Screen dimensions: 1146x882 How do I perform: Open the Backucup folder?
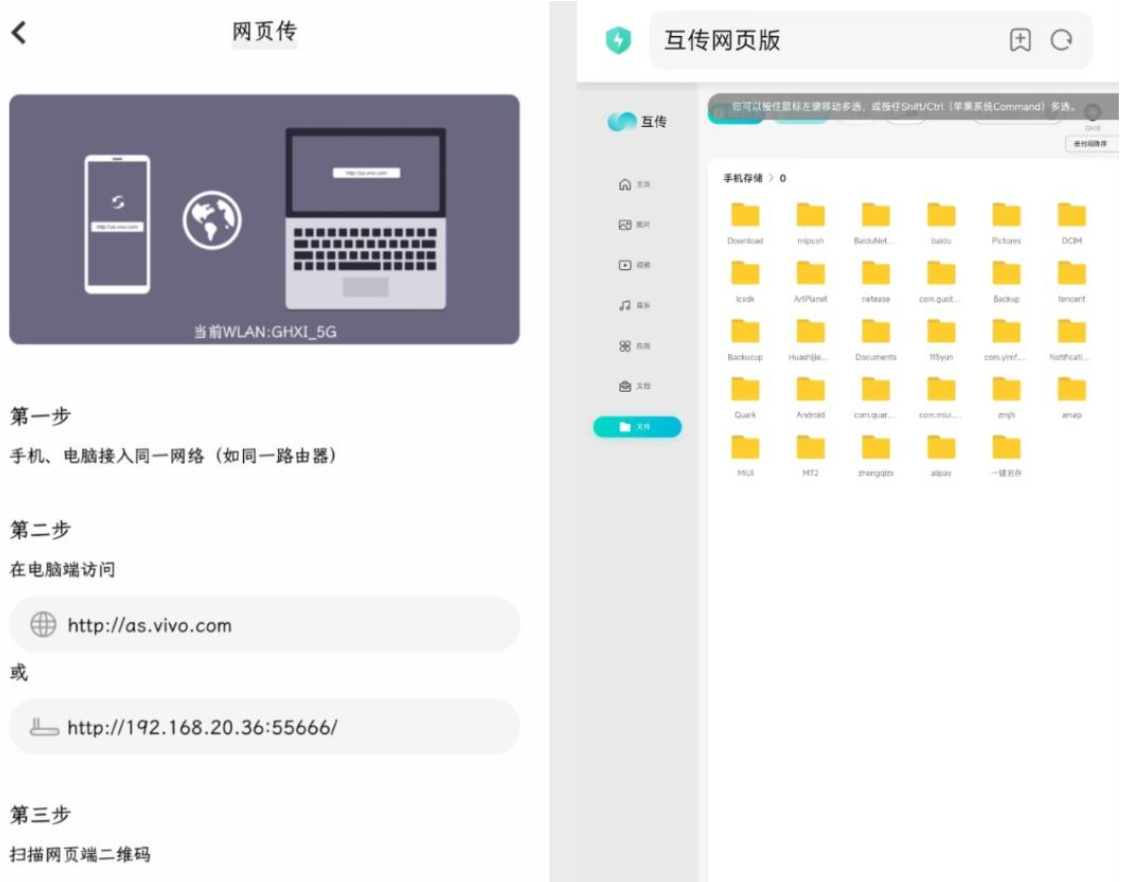click(745, 340)
